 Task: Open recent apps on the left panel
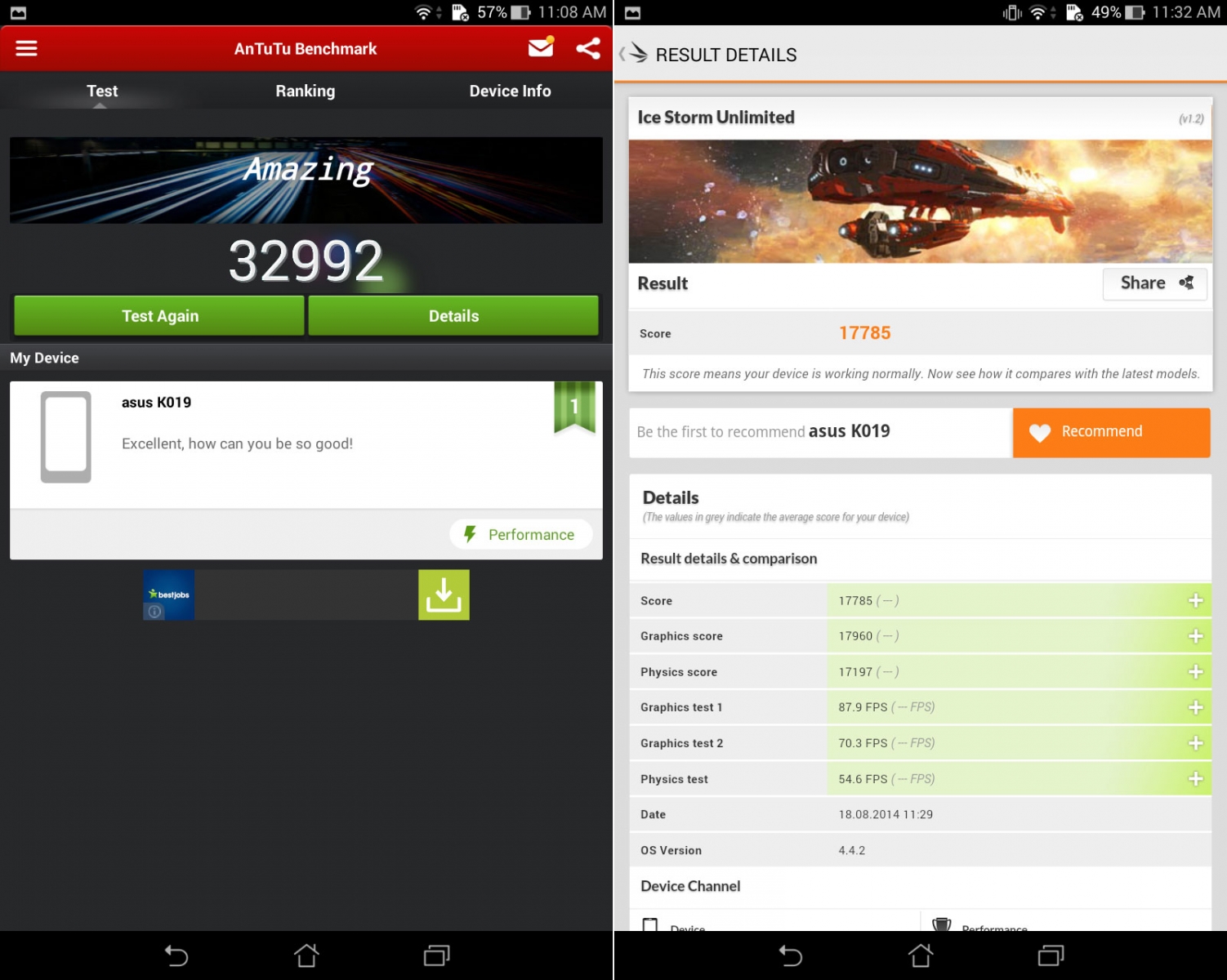click(437, 955)
